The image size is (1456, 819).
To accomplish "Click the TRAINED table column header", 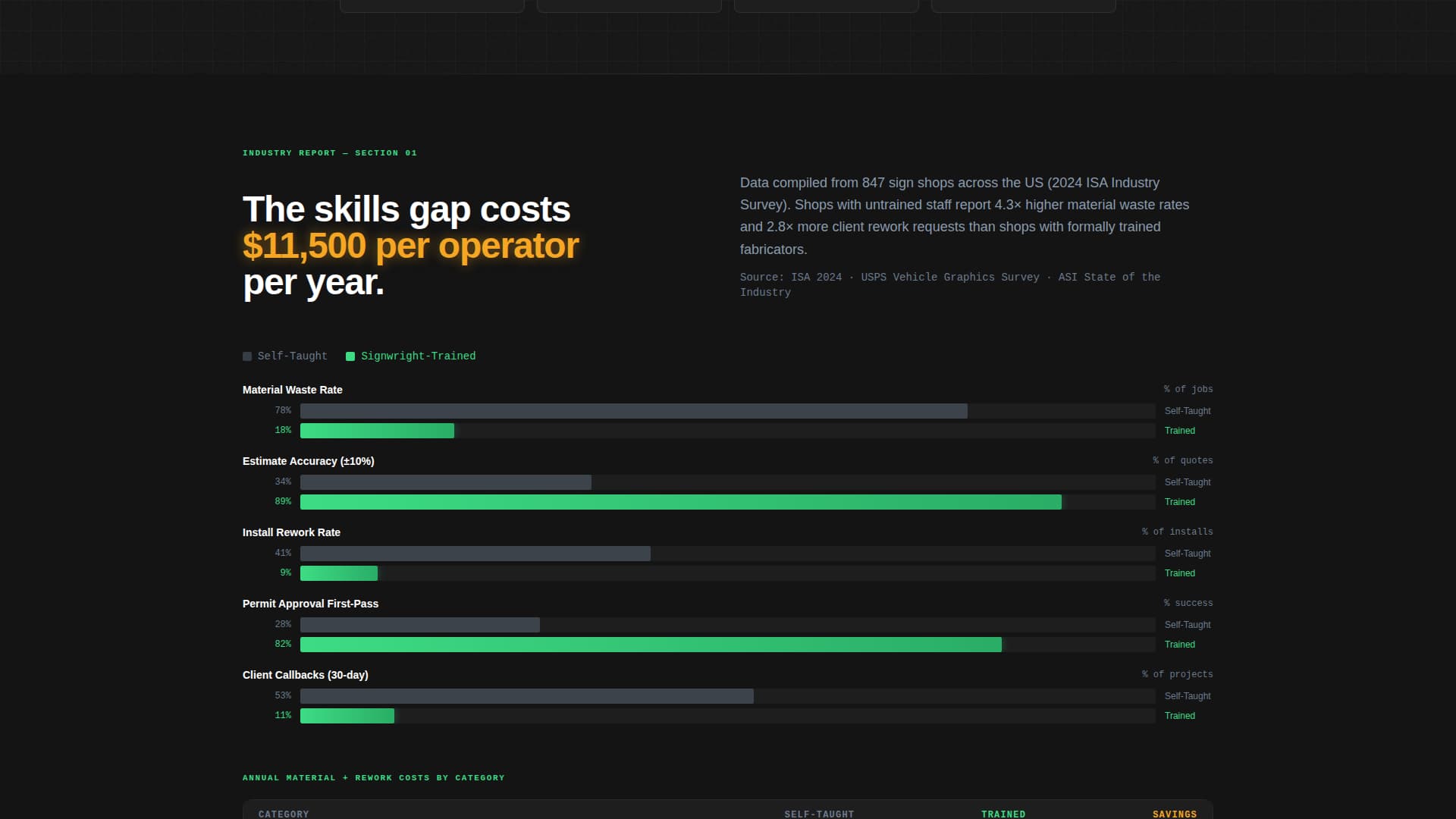I will pos(1003,814).
